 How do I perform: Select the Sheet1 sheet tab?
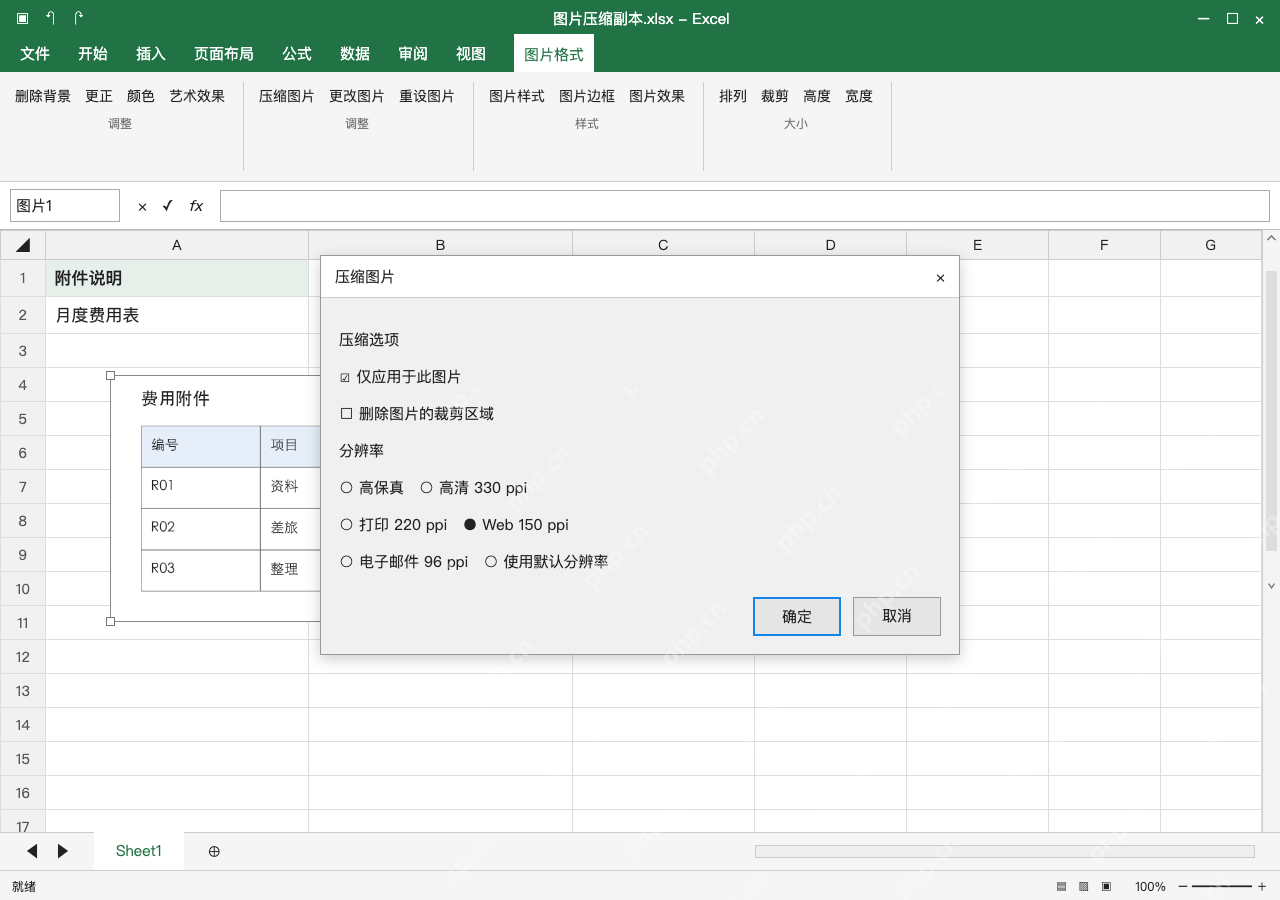pyautogui.click(x=139, y=851)
